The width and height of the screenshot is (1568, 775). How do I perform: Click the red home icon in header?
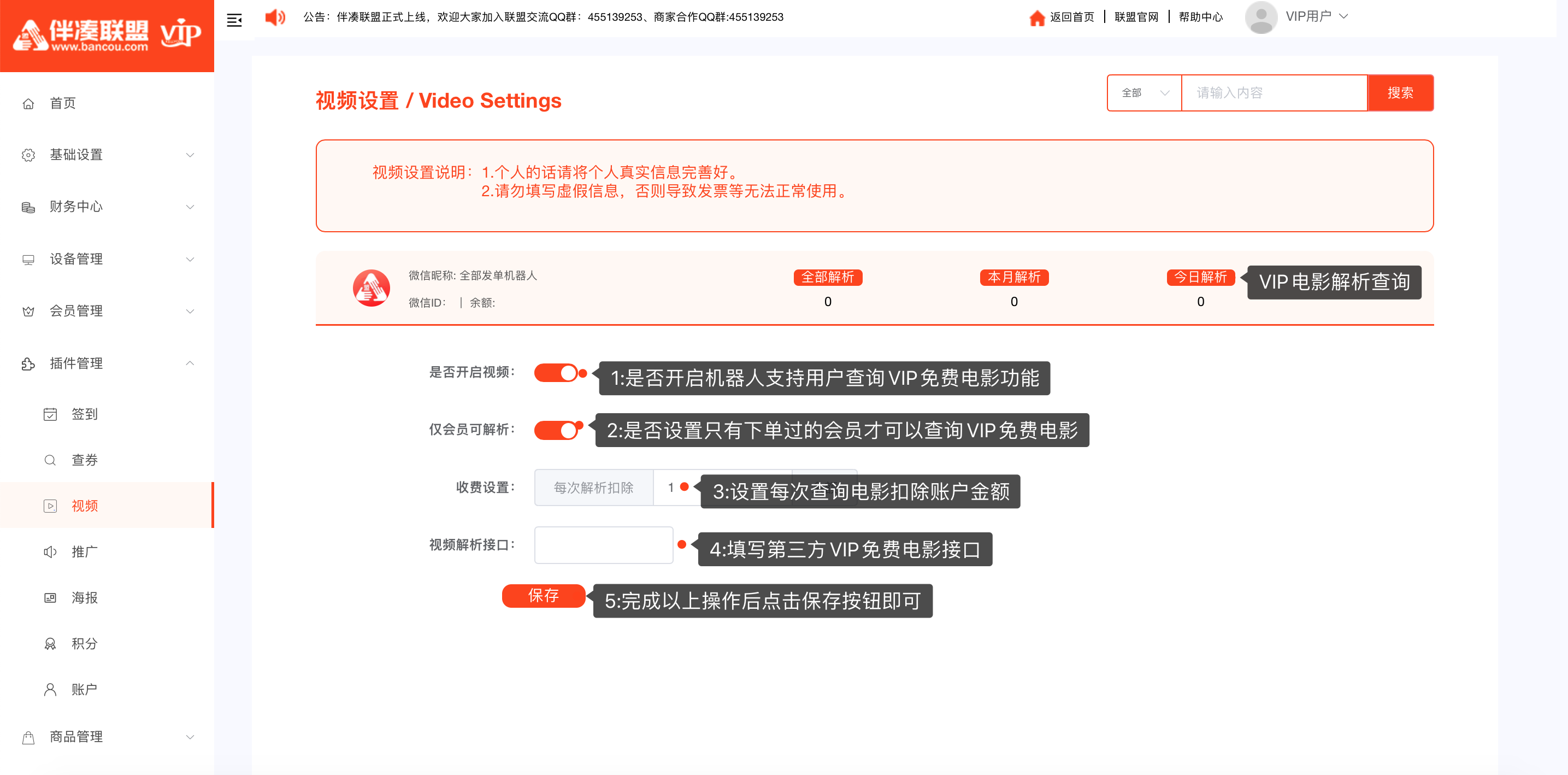pos(1036,17)
